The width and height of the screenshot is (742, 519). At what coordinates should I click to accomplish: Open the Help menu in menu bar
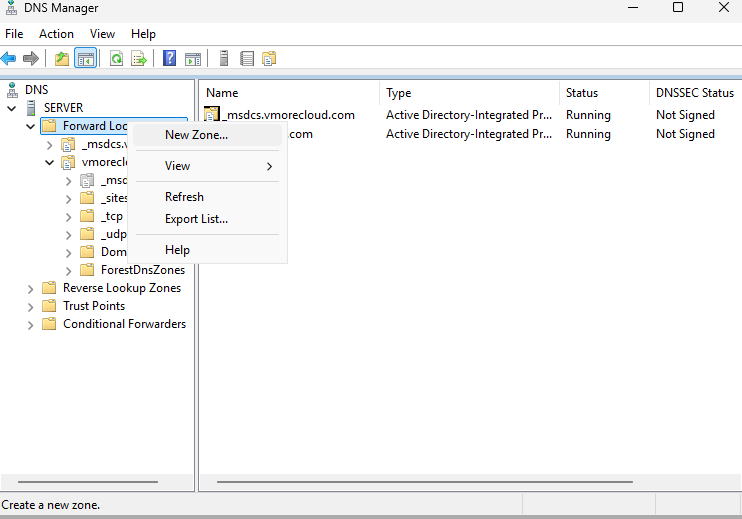(x=143, y=34)
